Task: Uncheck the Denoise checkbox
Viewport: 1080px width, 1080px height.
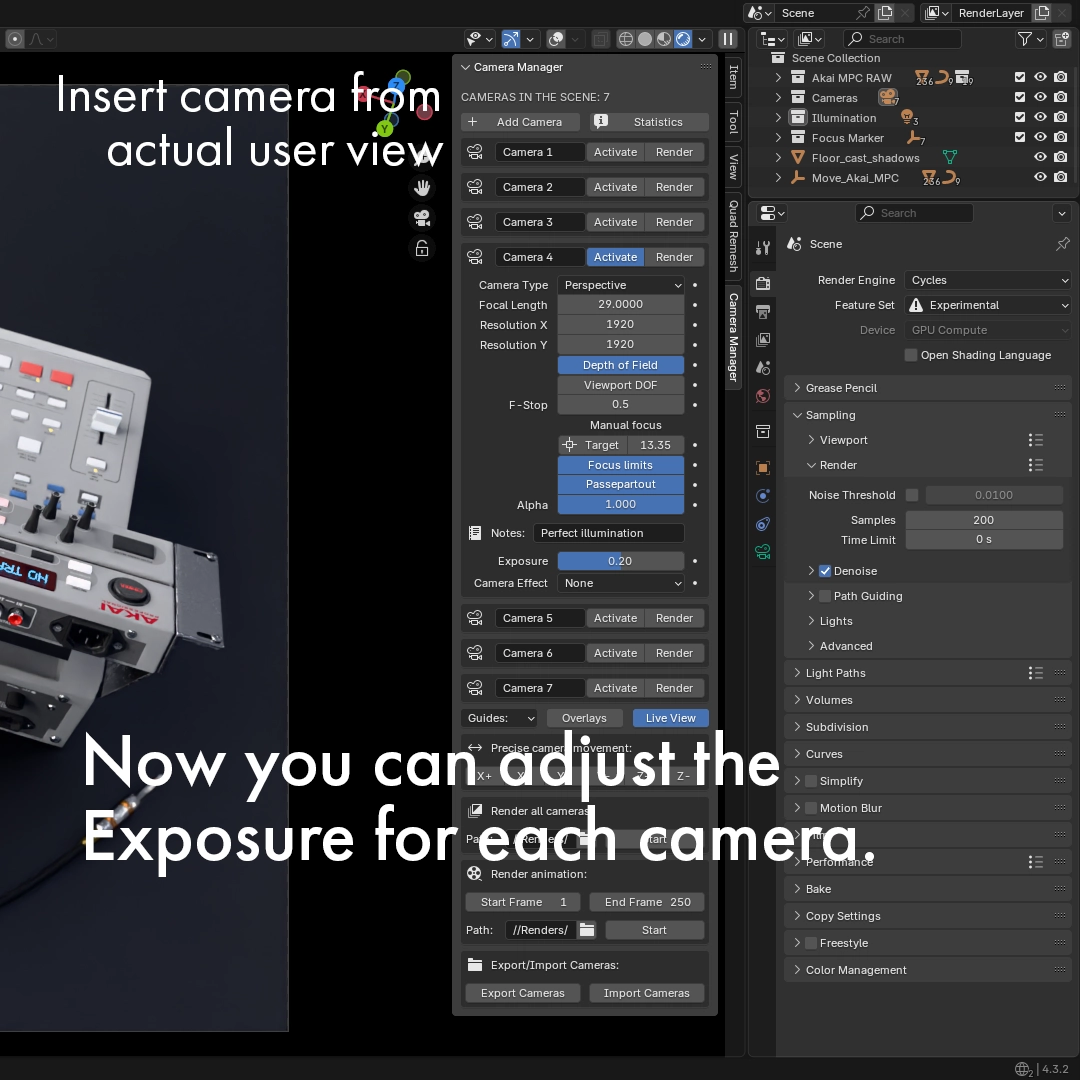Action: coord(824,571)
